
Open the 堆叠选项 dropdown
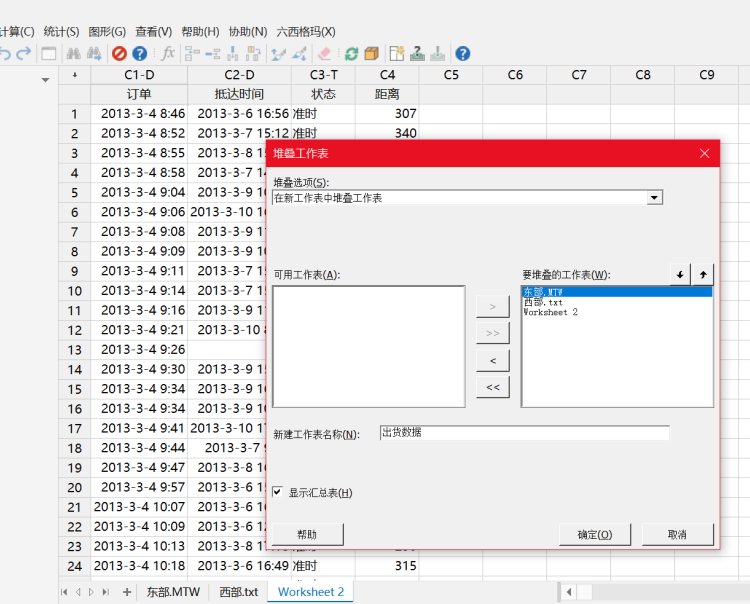tap(654, 198)
